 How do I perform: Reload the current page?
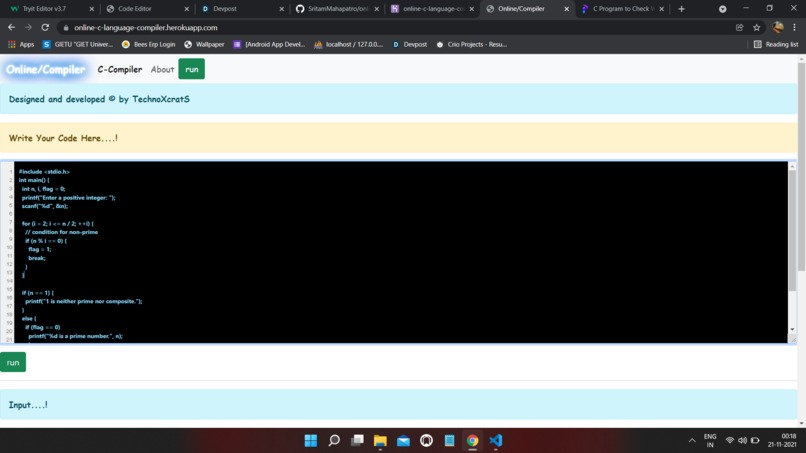pos(45,27)
